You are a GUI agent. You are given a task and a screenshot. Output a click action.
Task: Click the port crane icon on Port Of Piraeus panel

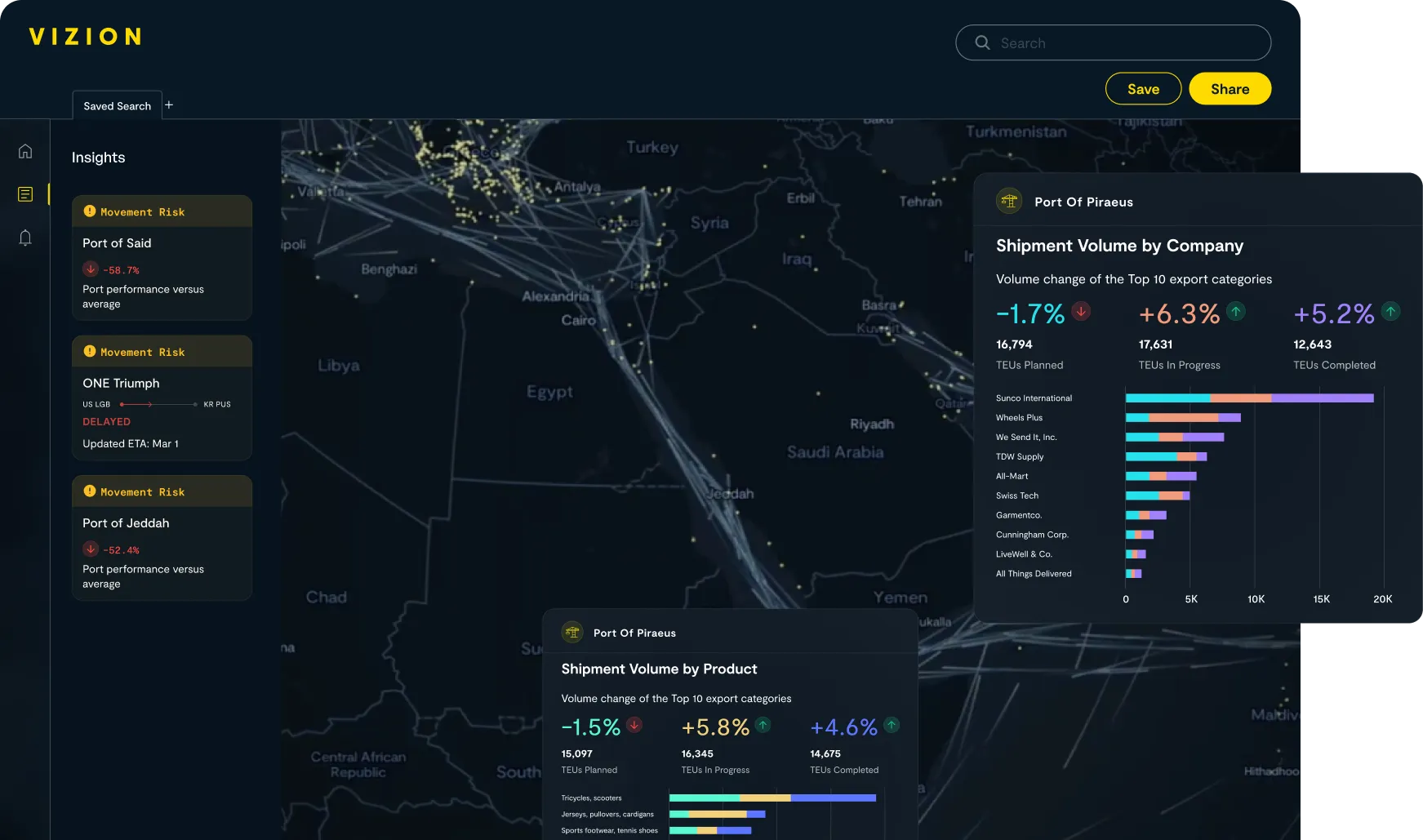(1009, 201)
